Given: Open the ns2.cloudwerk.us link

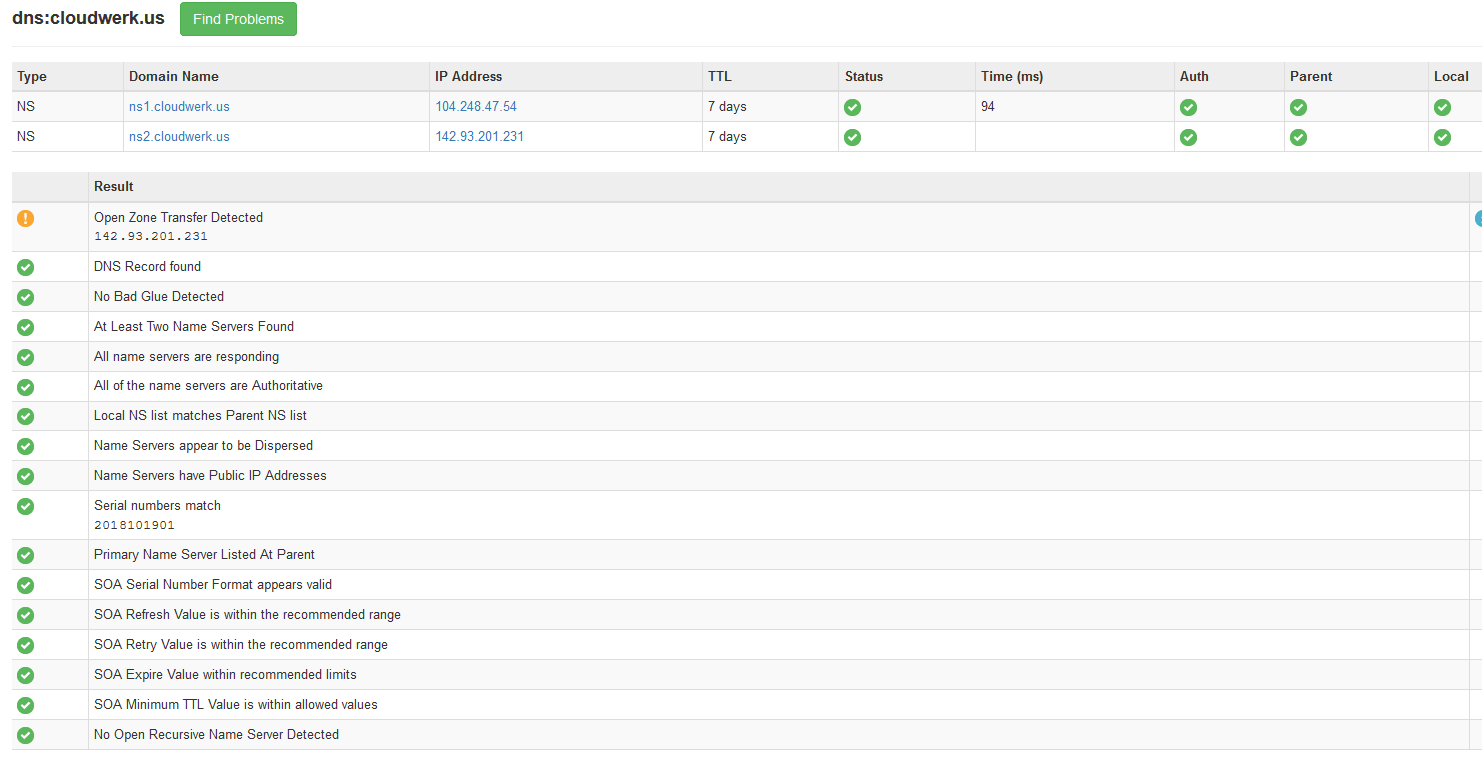Looking at the screenshot, I should 179,136.
